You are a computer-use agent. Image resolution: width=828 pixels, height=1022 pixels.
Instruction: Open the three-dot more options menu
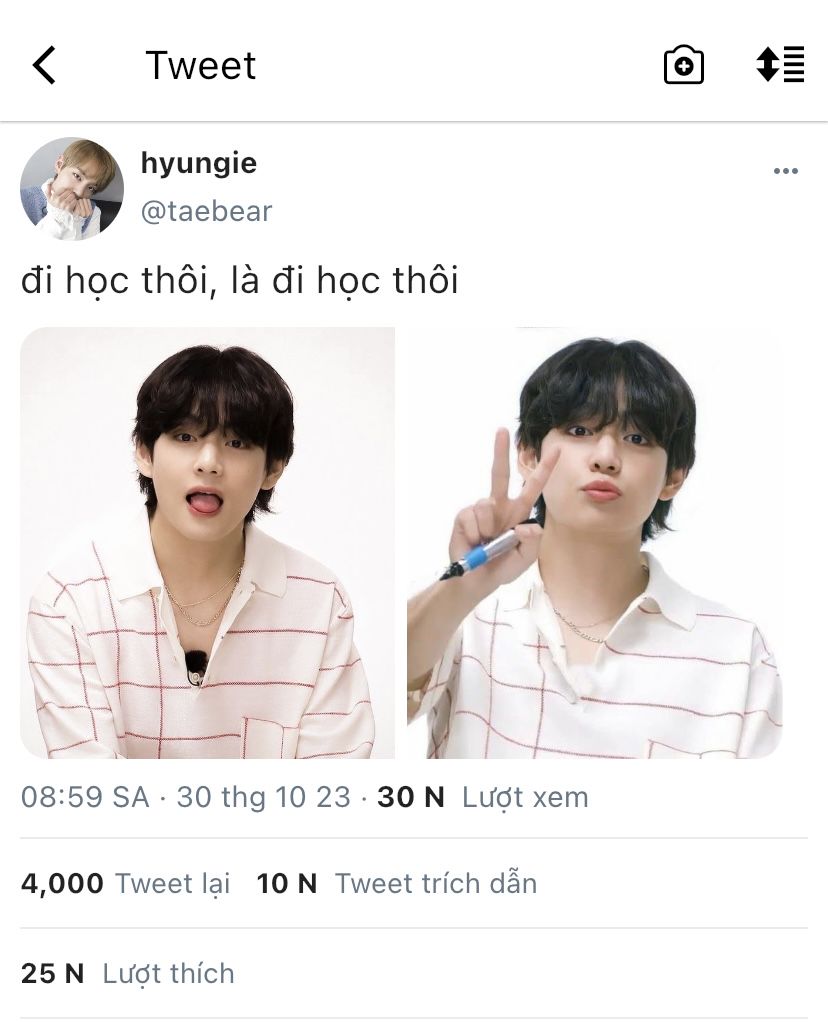pos(786,171)
